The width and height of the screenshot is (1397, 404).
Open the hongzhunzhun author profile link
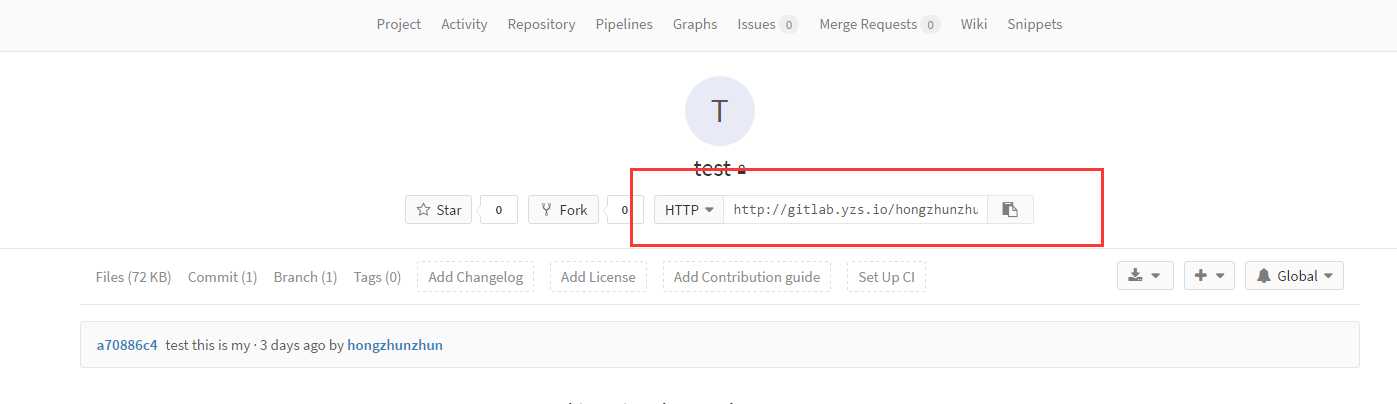(x=395, y=345)
